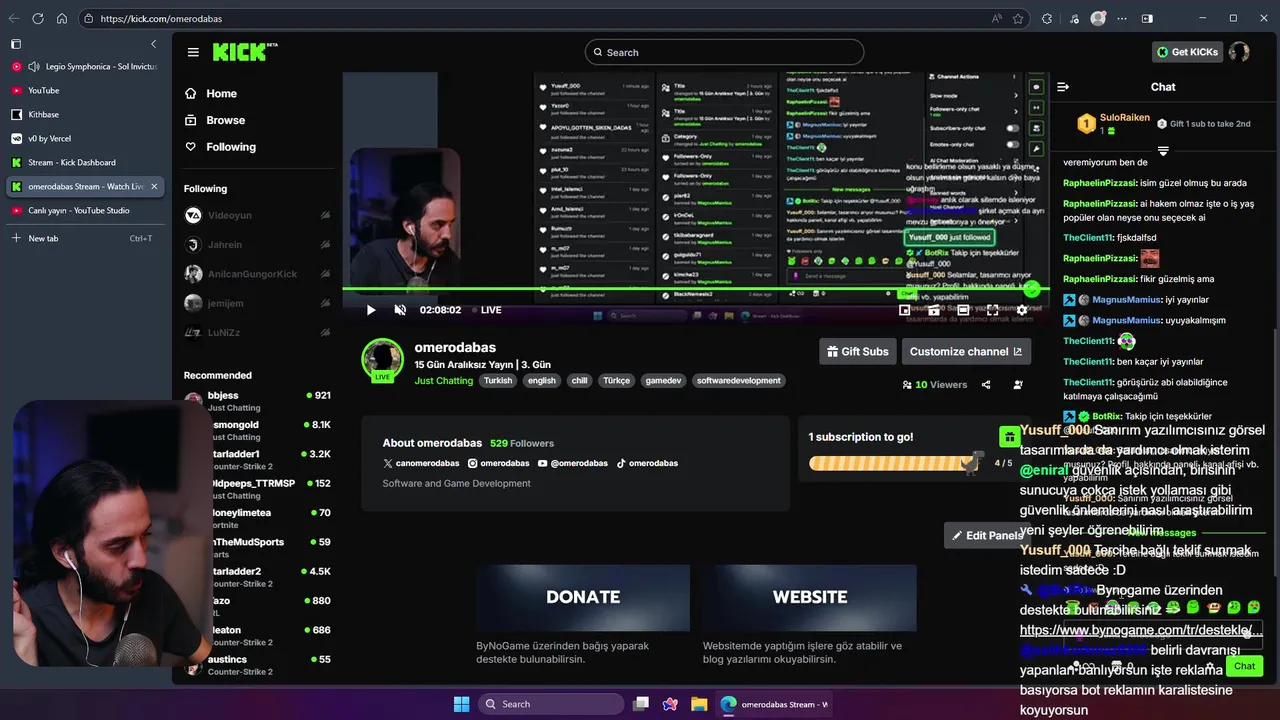Open omerodabas TikTok link
This screenshot has width=1280, height=720.
point(647,463)
